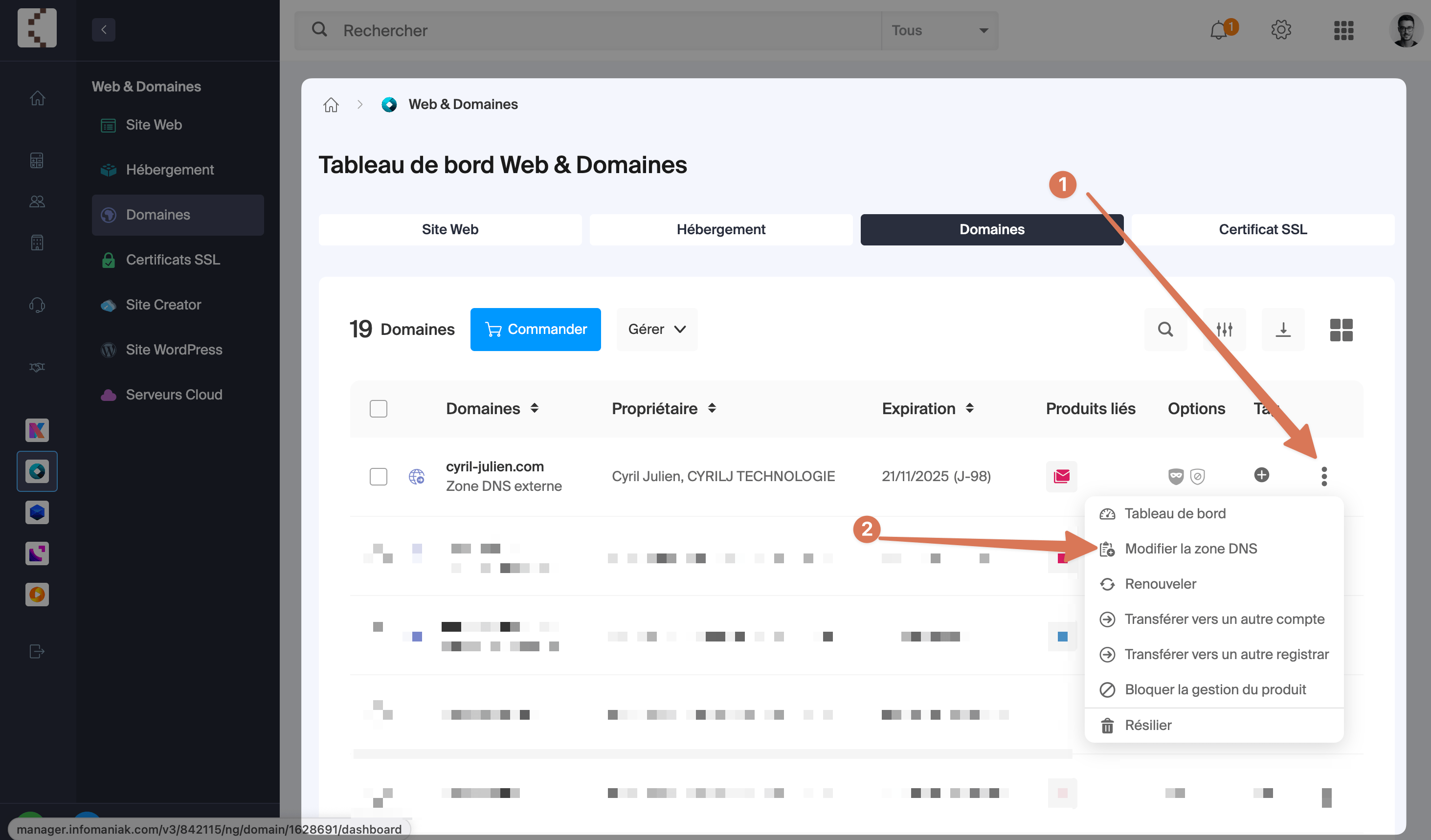Open the filter sliders icon

pos(1225,329)
